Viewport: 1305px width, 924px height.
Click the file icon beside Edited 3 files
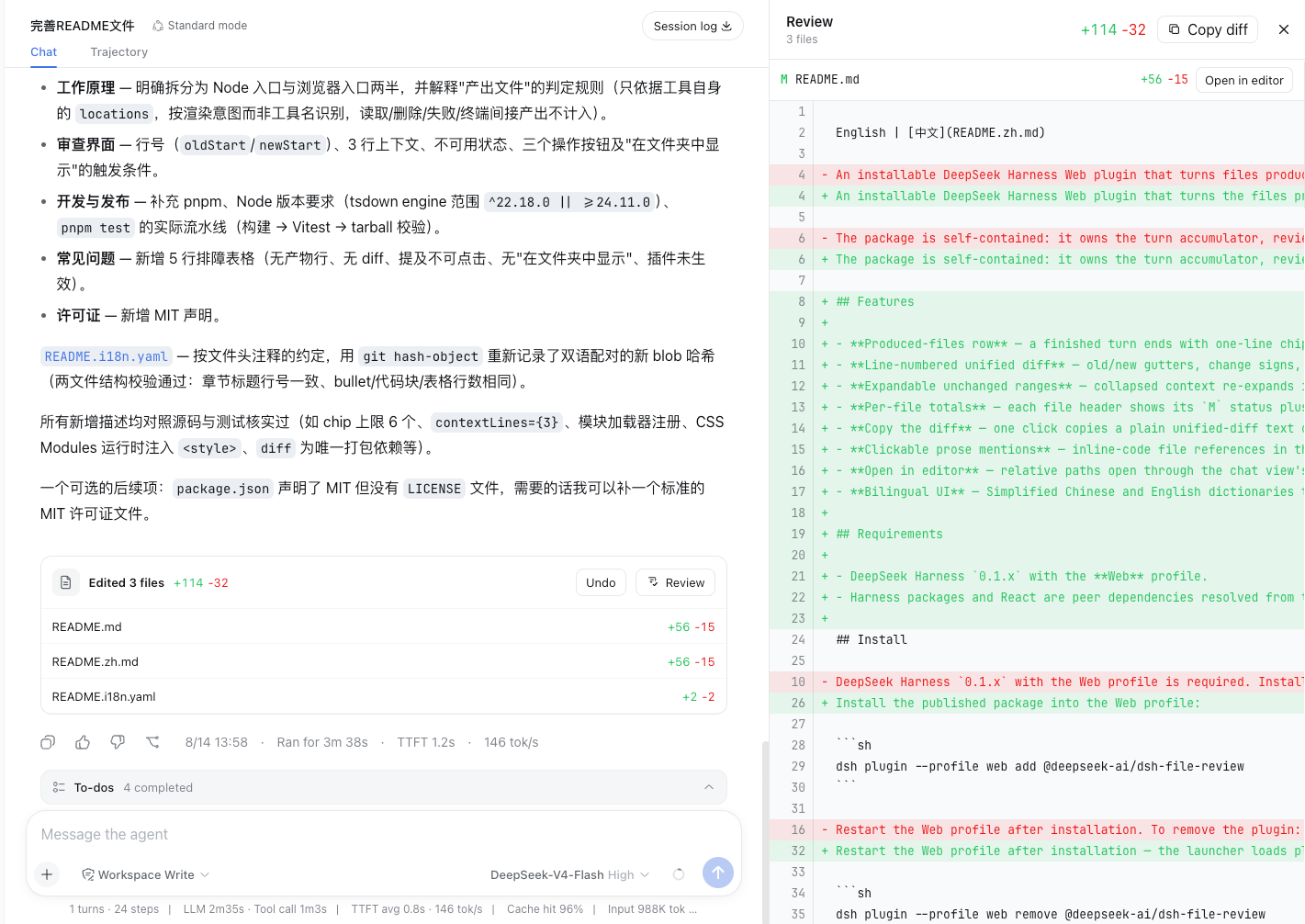(x=65, y=582)
